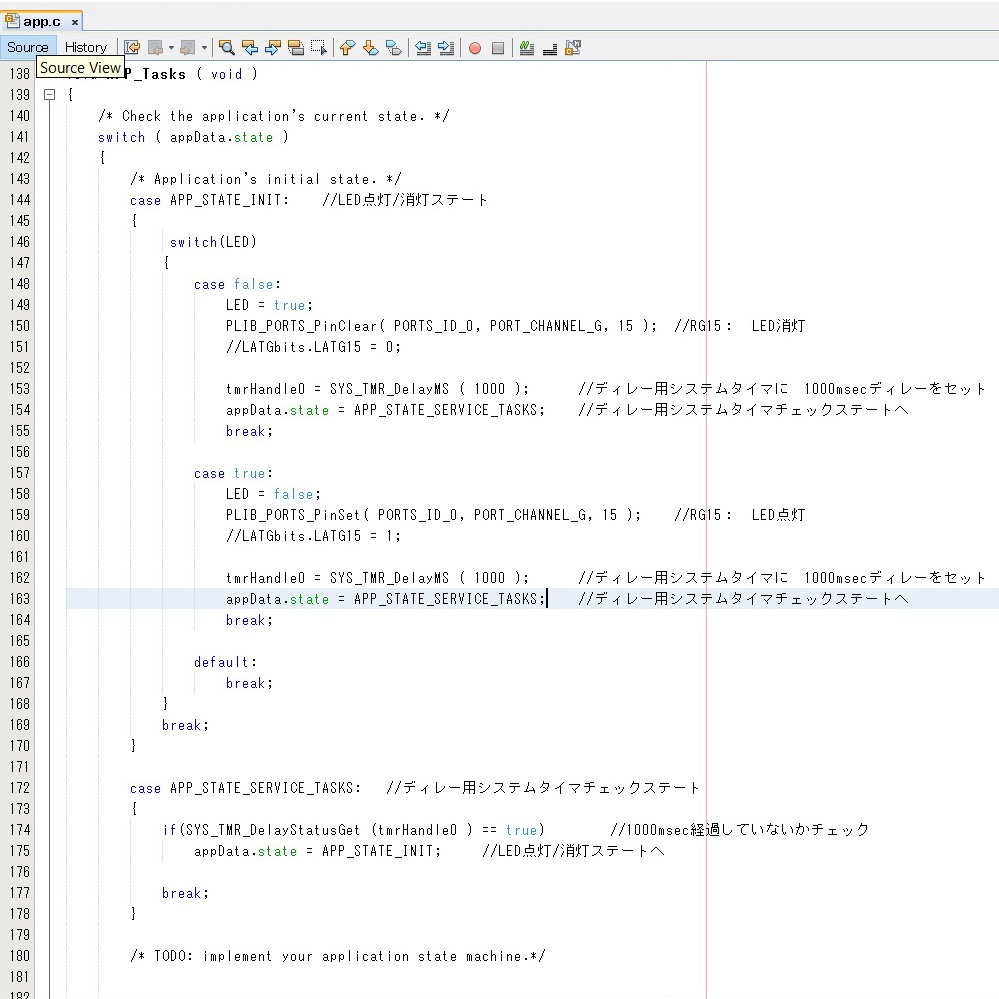
Task: Click the Last Edit toolbar icon
Action: click(x=132, y=48)
